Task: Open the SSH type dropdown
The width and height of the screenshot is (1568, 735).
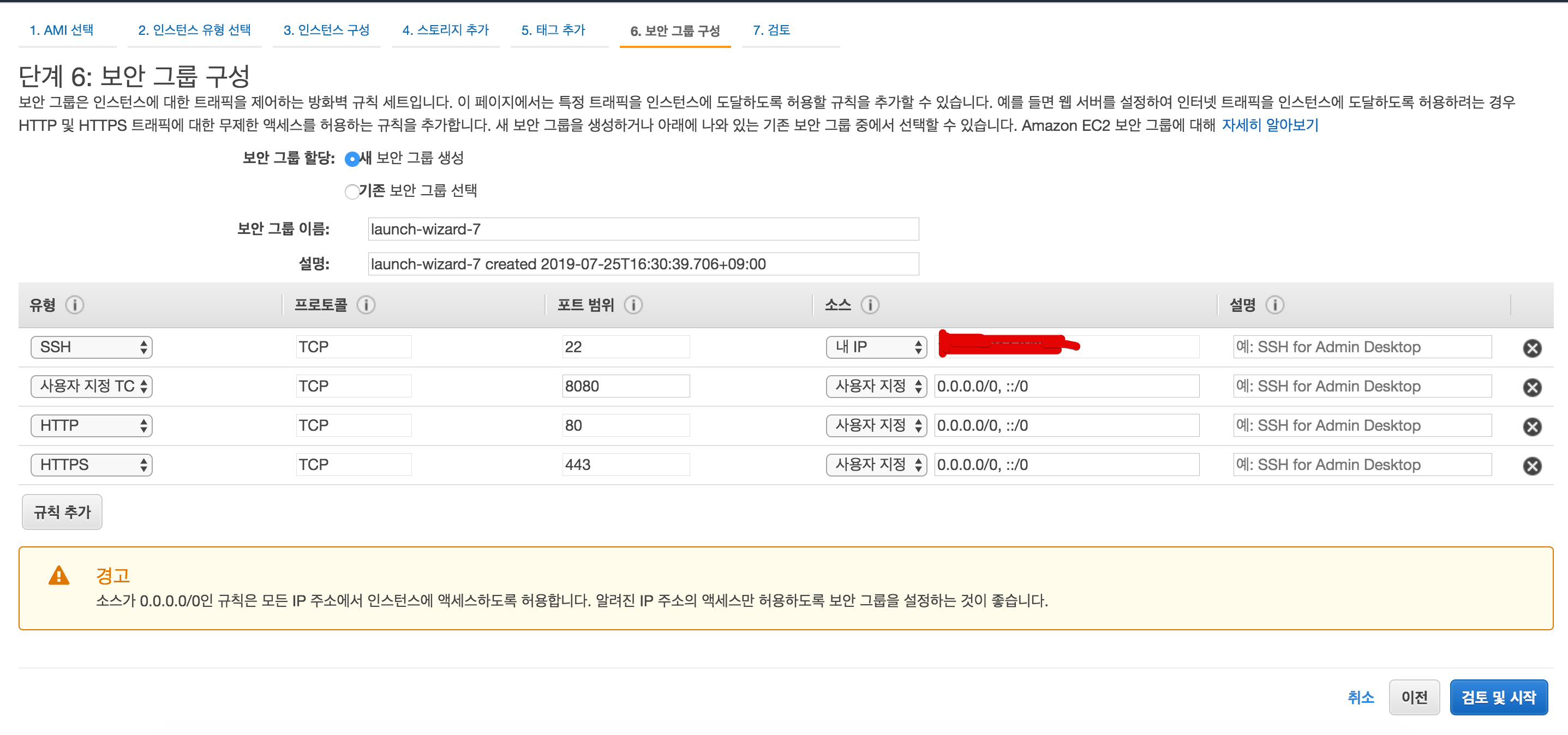Action: (91, 347)
